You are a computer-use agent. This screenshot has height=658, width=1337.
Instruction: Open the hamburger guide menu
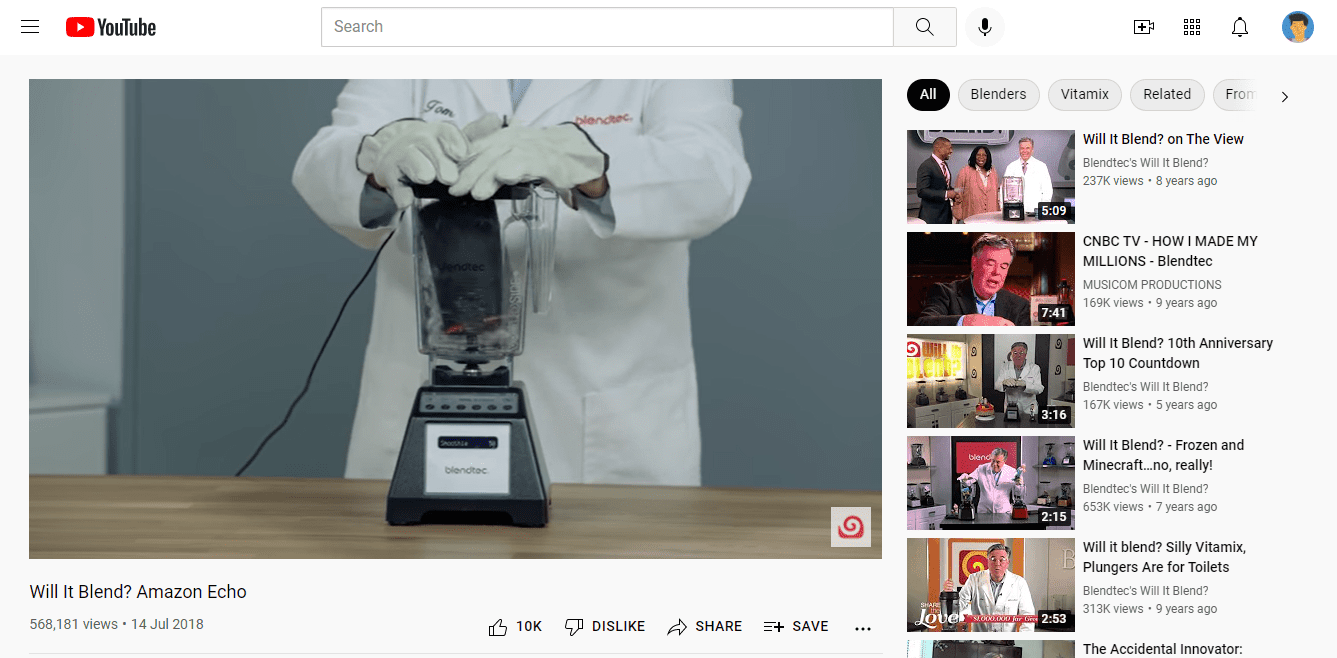tap(30, 27)
